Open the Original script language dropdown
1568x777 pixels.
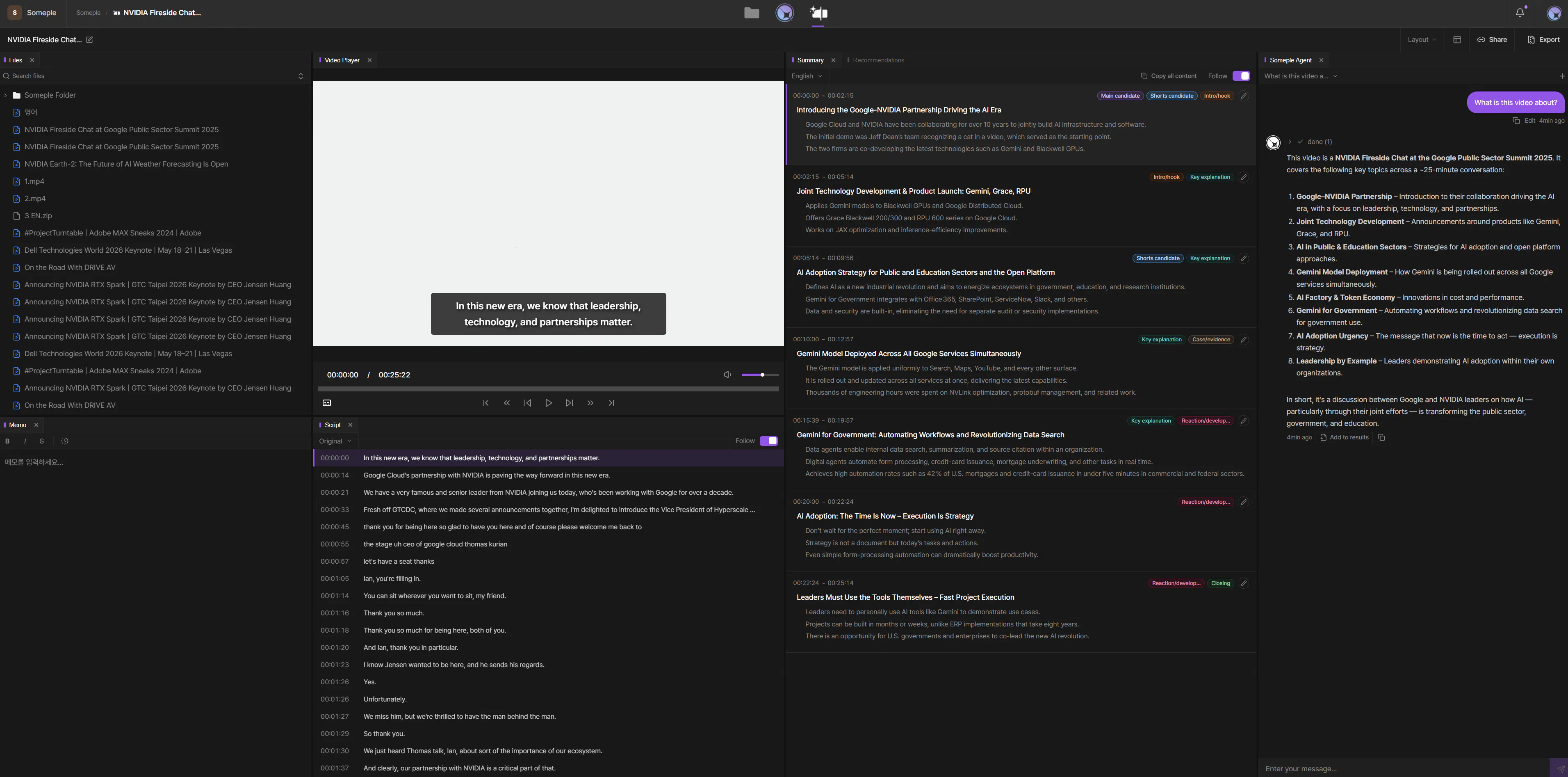coord(335,441)
